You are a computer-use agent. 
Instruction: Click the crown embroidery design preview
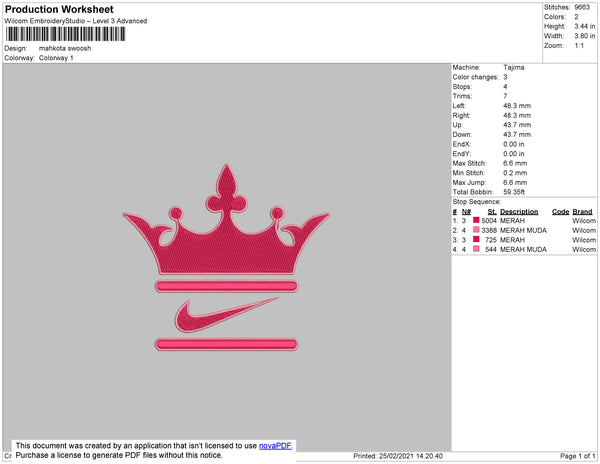coord(226,219)
